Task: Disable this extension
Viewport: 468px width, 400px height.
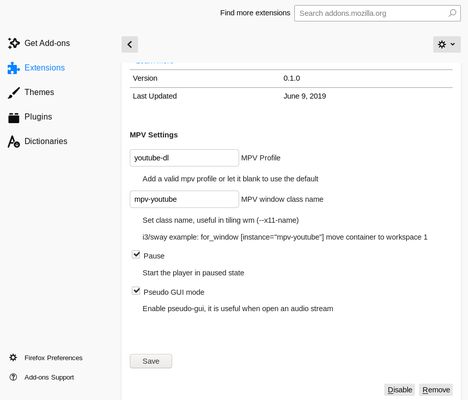Action: [400, 390]
